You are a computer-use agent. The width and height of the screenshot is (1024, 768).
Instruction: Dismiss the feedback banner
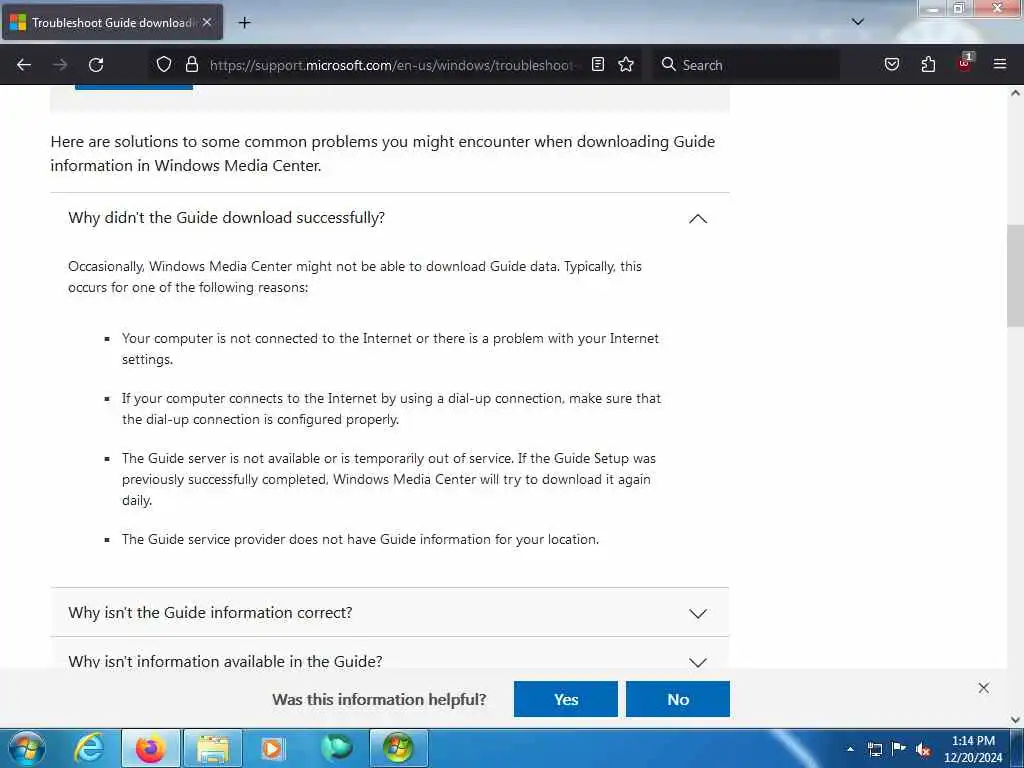coord(984,688)
